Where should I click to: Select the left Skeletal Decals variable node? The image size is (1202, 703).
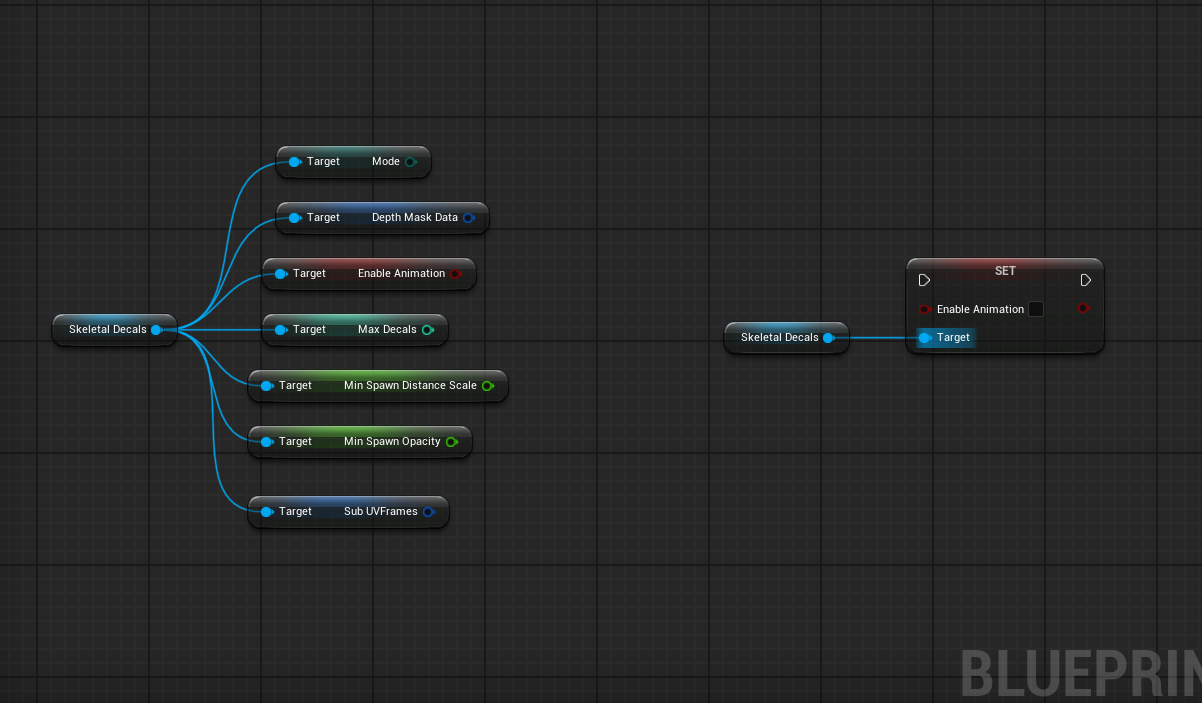[x=115, y=330]
